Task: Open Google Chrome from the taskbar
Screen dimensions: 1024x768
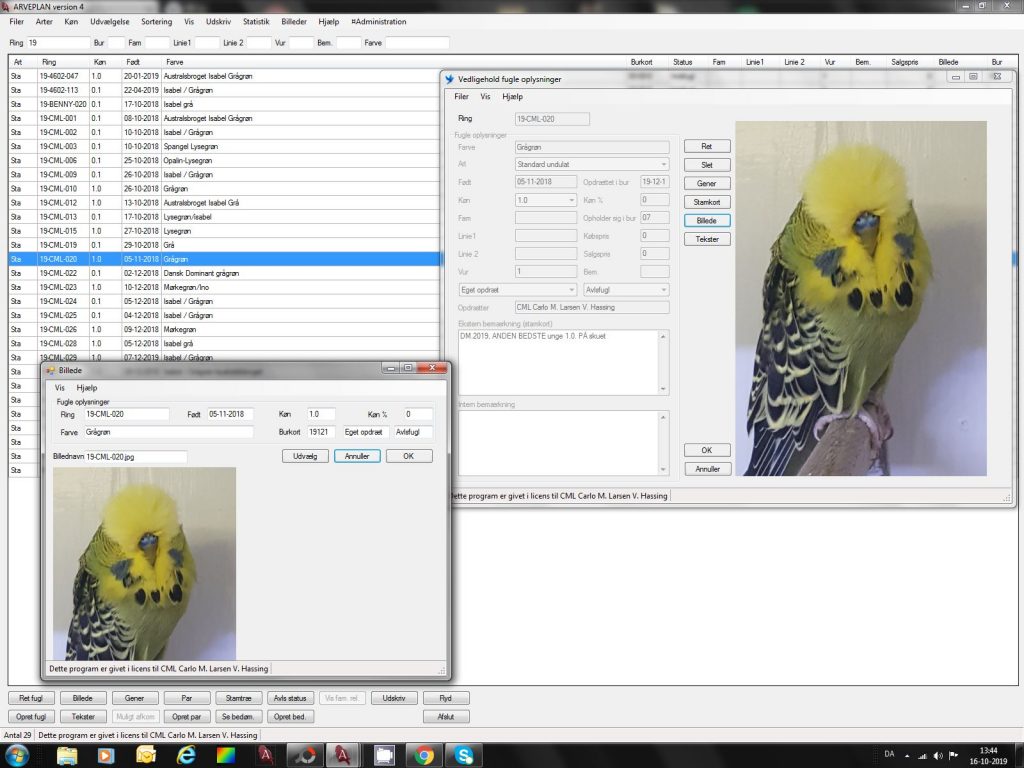Action: (424, 756)
